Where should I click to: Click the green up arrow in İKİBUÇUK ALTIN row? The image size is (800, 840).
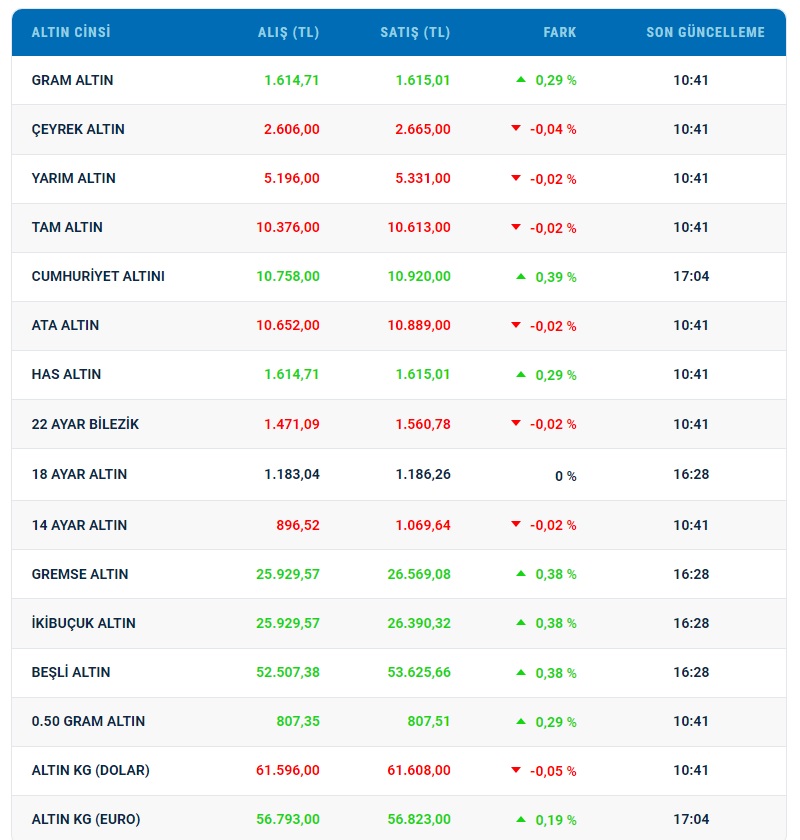click(x=521, y=622)
